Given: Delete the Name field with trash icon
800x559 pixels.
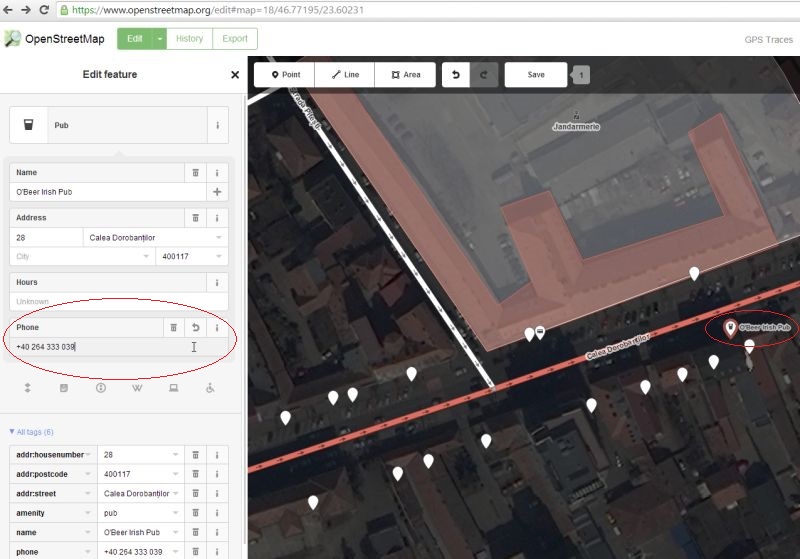Looking at the screenshot, I should [195, 173].
